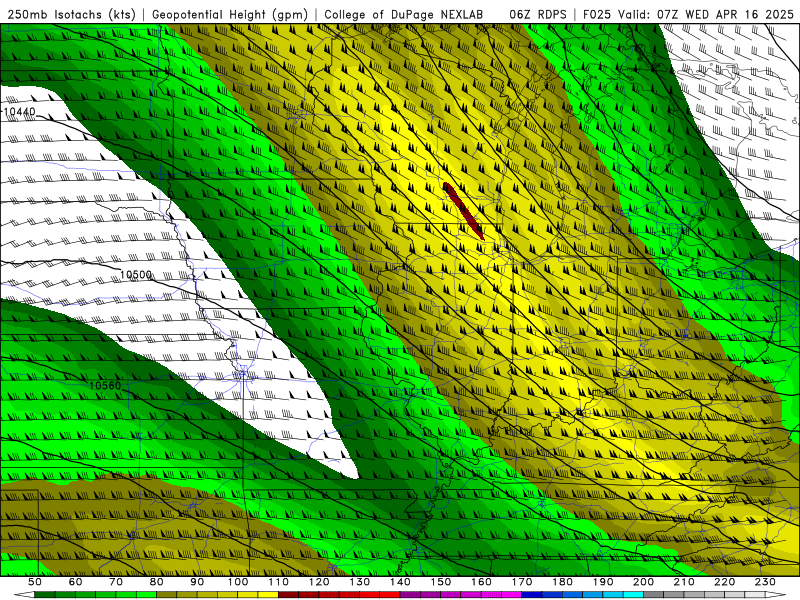This screenshot has height=600, width=800.
Task: Click the dark red jet core streak on map
Action: tap(463, 211)
